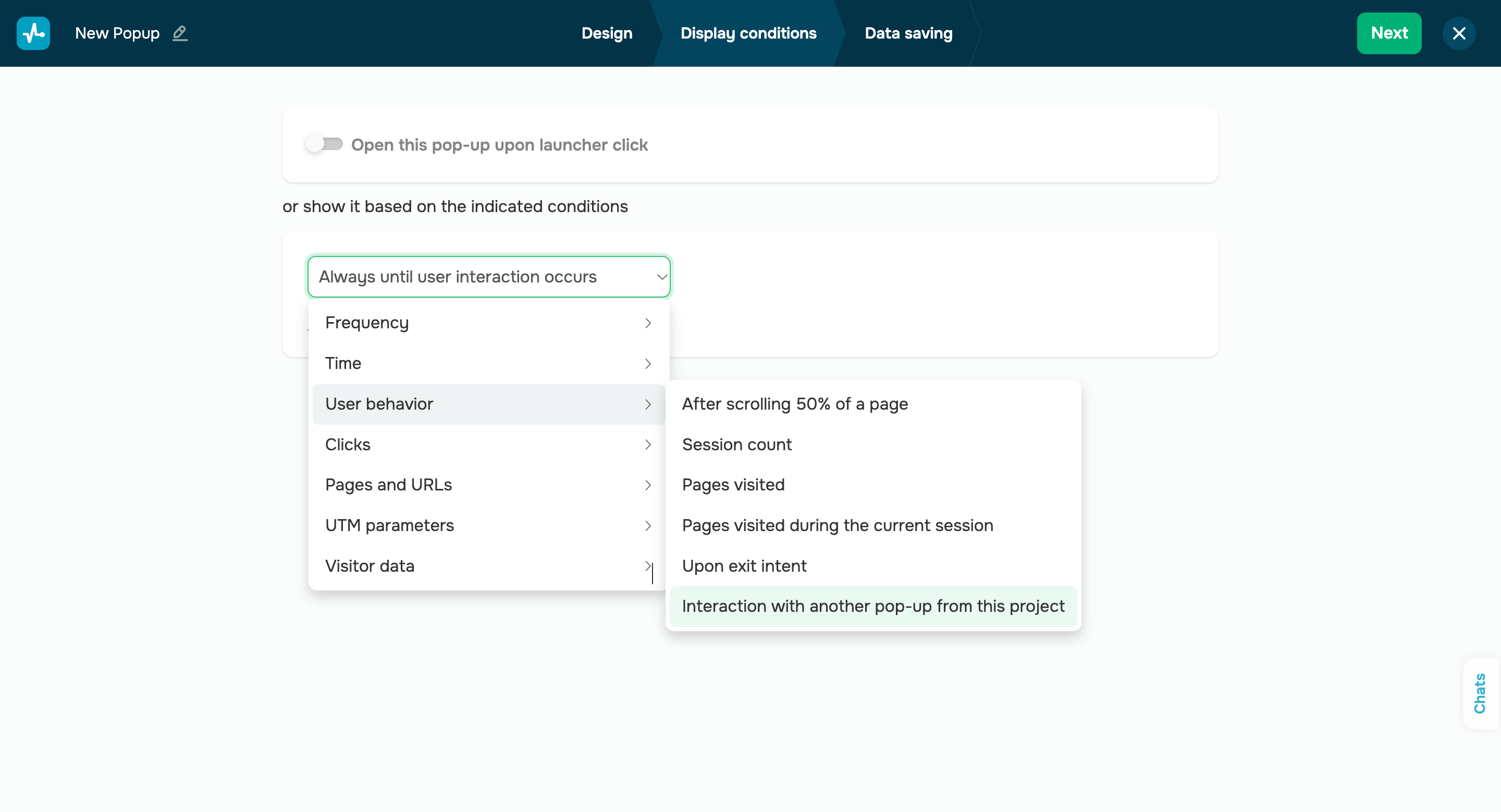Screen dimensions: 1501x812
Task: Toggle open pop-up upon launcher click
Action: 325,144
